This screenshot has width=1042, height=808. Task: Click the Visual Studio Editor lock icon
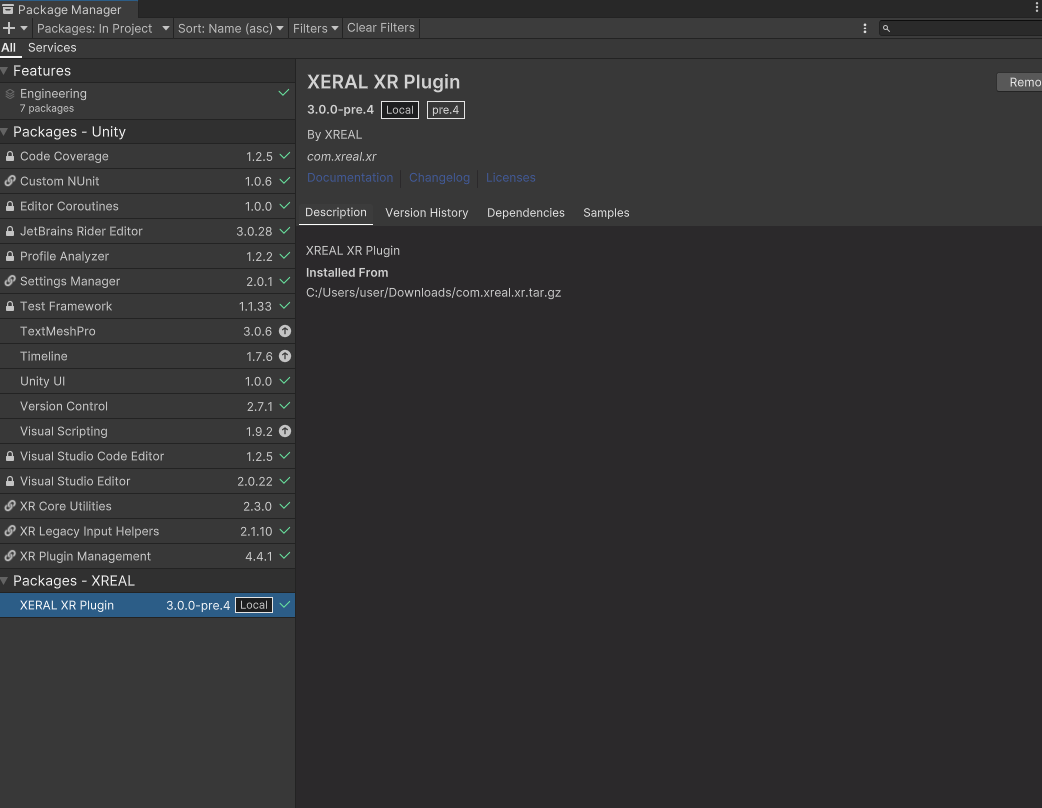tap(10, 481)
